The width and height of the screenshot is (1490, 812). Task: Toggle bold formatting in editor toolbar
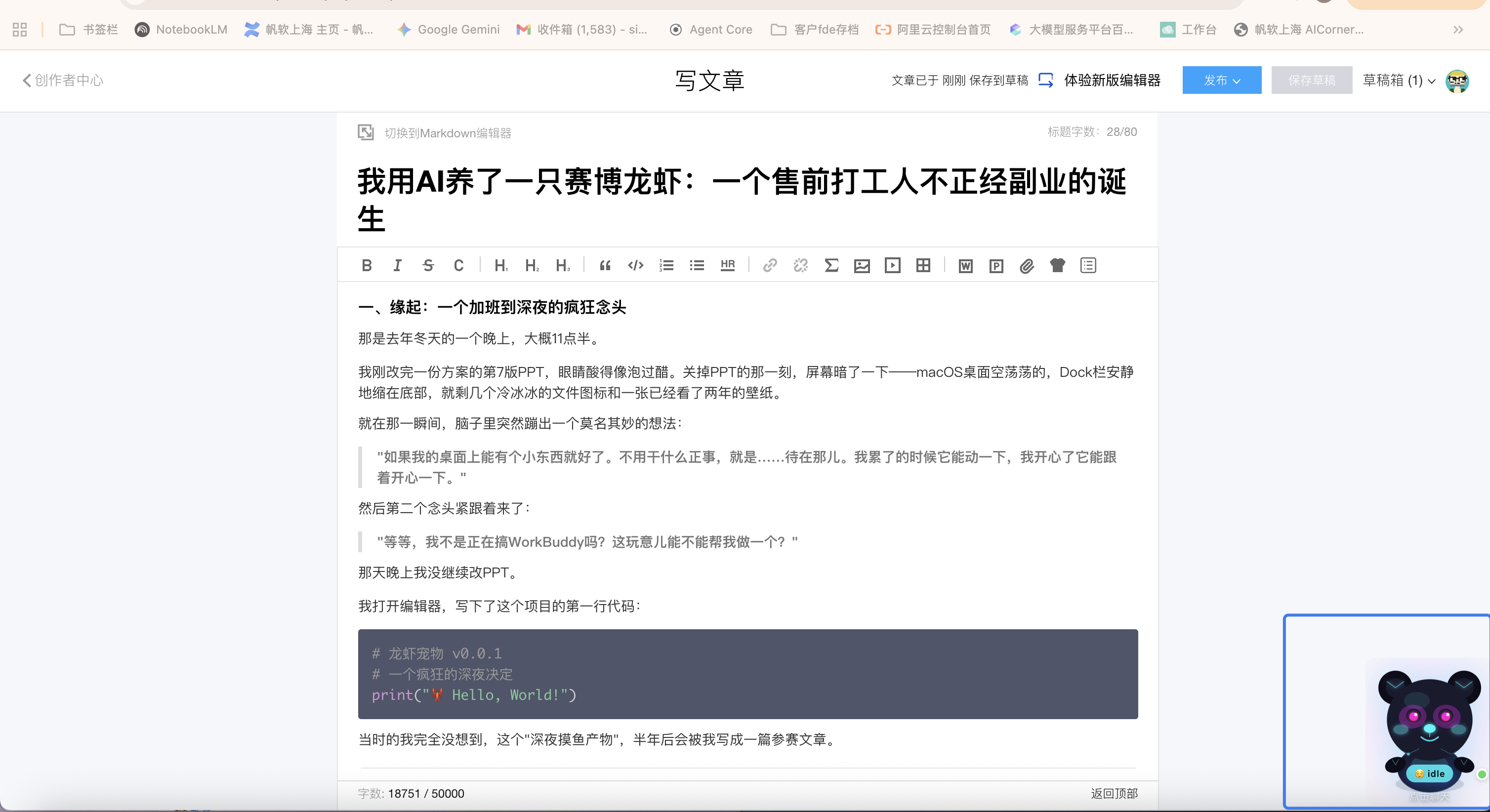(x=367, y=265)
